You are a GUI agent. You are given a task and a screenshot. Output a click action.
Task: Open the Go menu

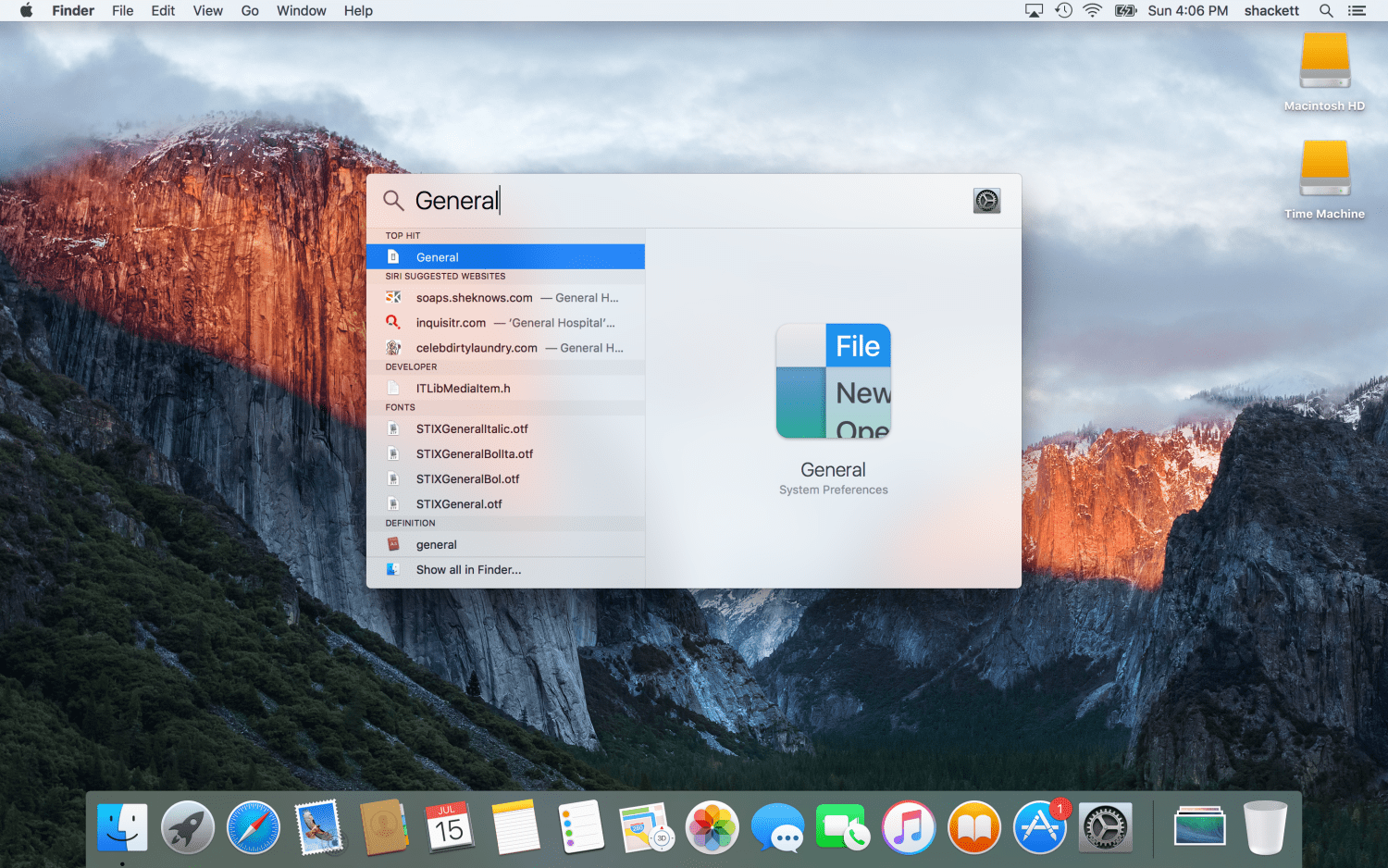click(250, 10)
